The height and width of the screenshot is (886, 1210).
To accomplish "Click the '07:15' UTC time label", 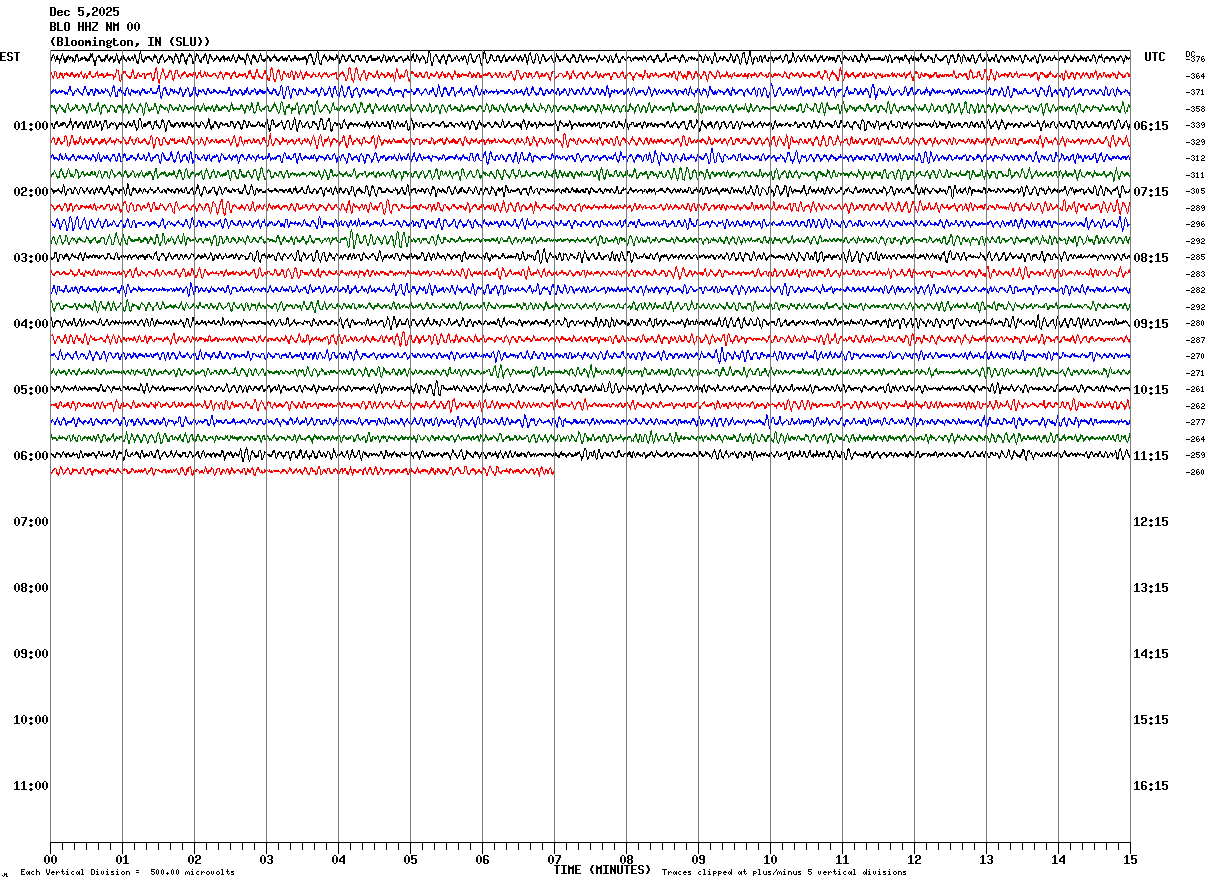I will (x=1151, y=192).
